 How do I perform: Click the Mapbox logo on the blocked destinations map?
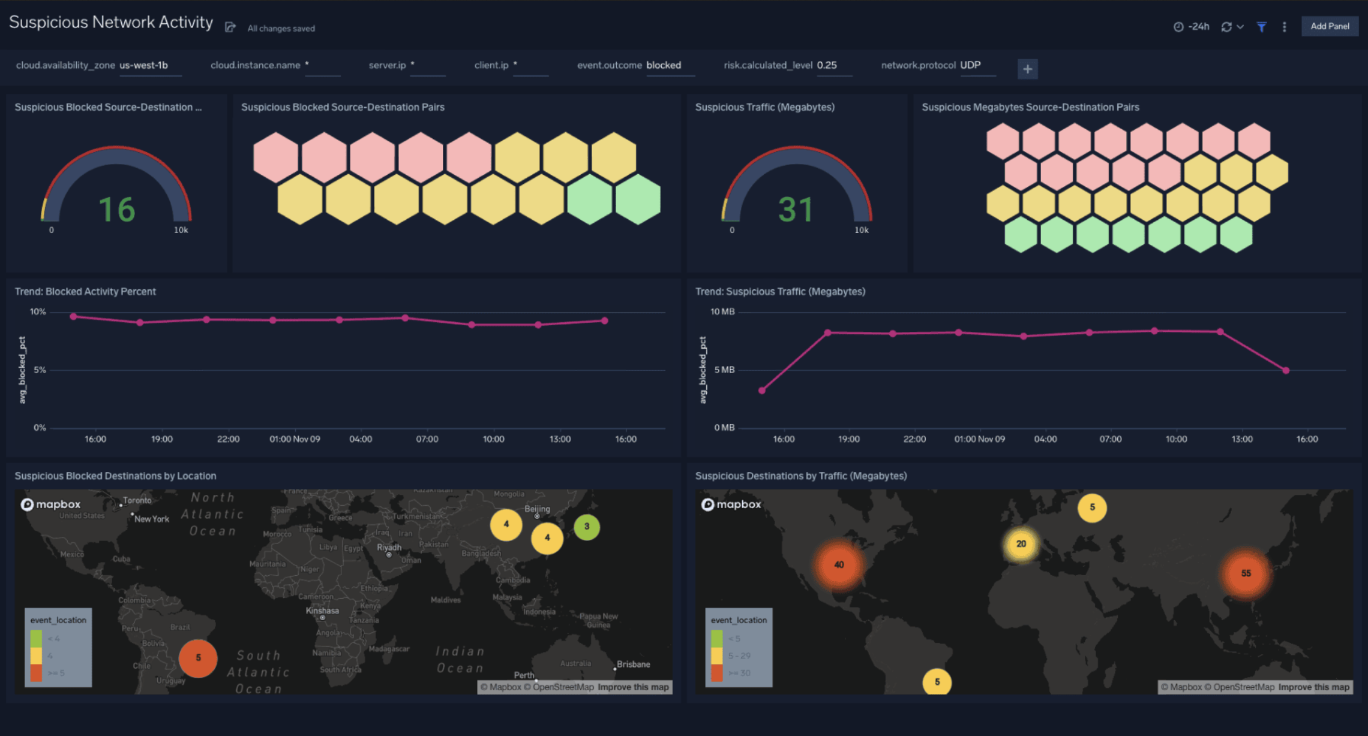(x=49, y=504)
